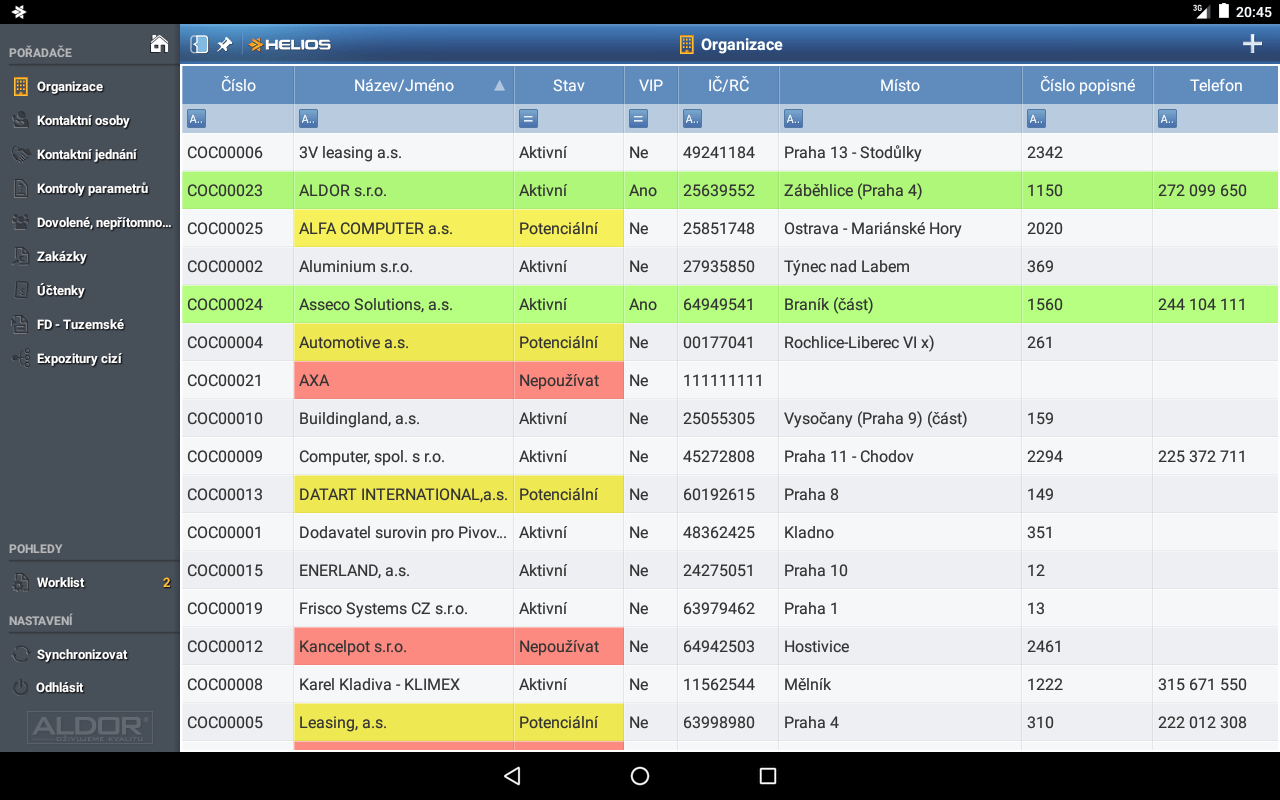Image resolution: width=1280 pixels, height=800 pixels.
Task: Sort by IČ/RČ column header
Action: (x=728, y=86)
